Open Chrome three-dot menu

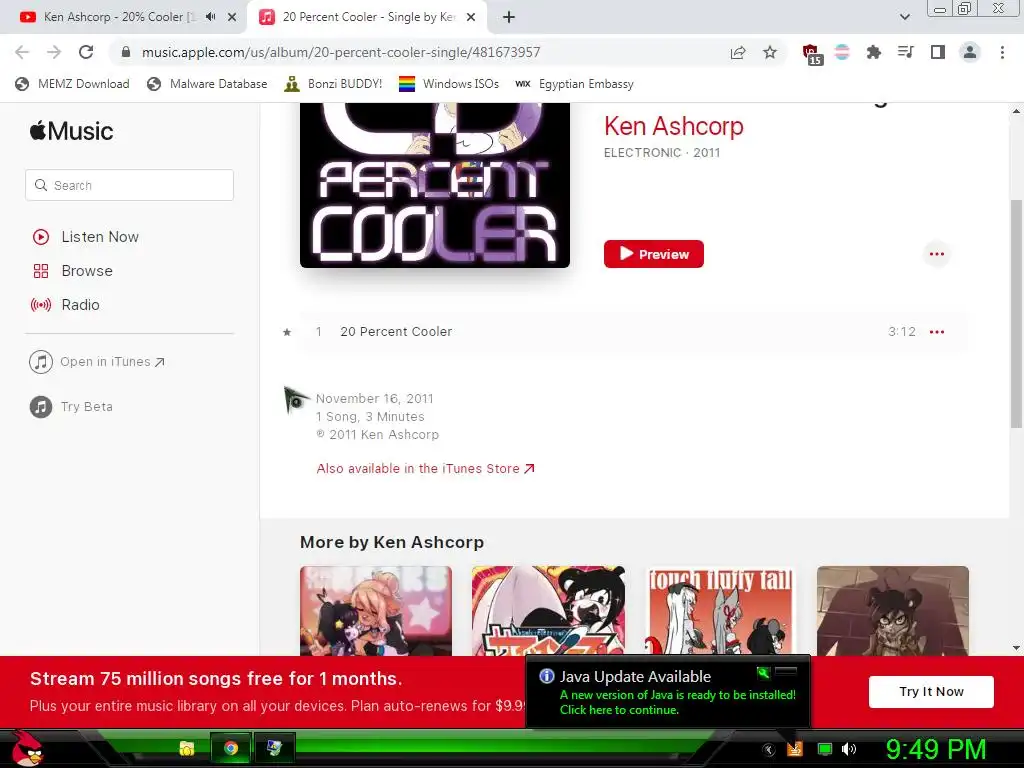pos(1002,52)
